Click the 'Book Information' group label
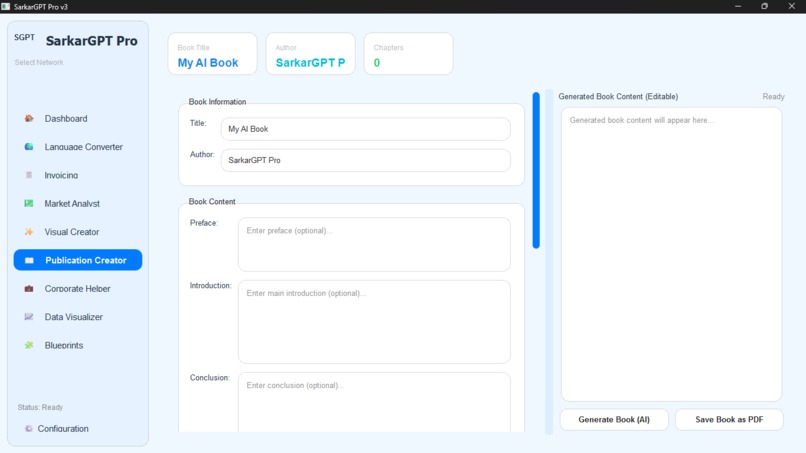This screenshot has width=806, height=453. [217, 102]
